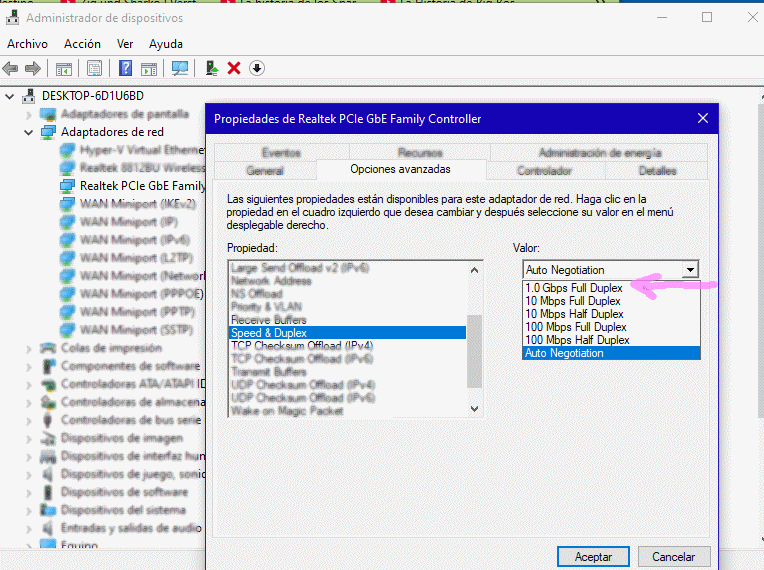
Task: Expand the Colas de impresión node
Action: coord(29,349)
